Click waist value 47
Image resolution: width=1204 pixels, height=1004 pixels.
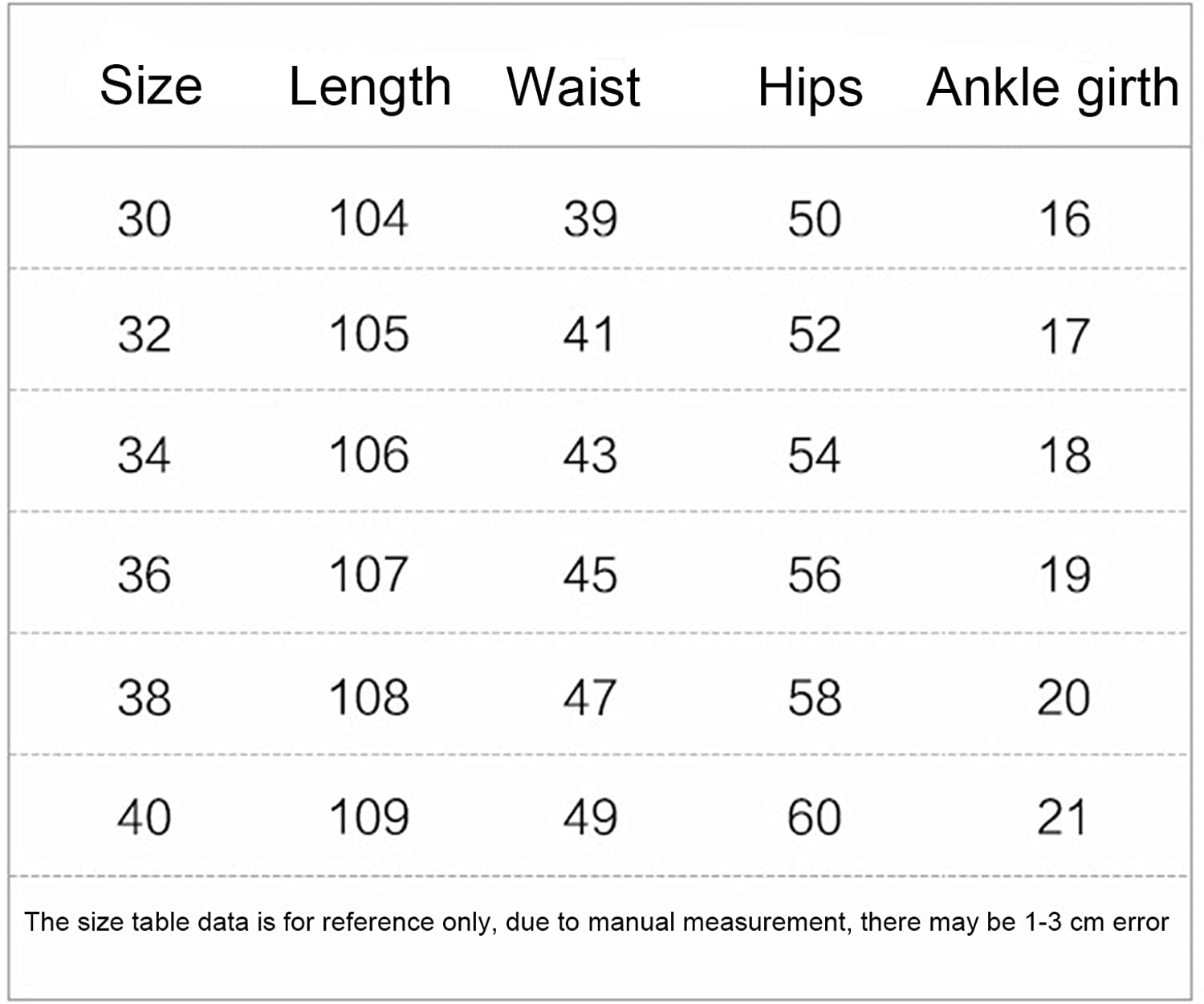point(590,697)
